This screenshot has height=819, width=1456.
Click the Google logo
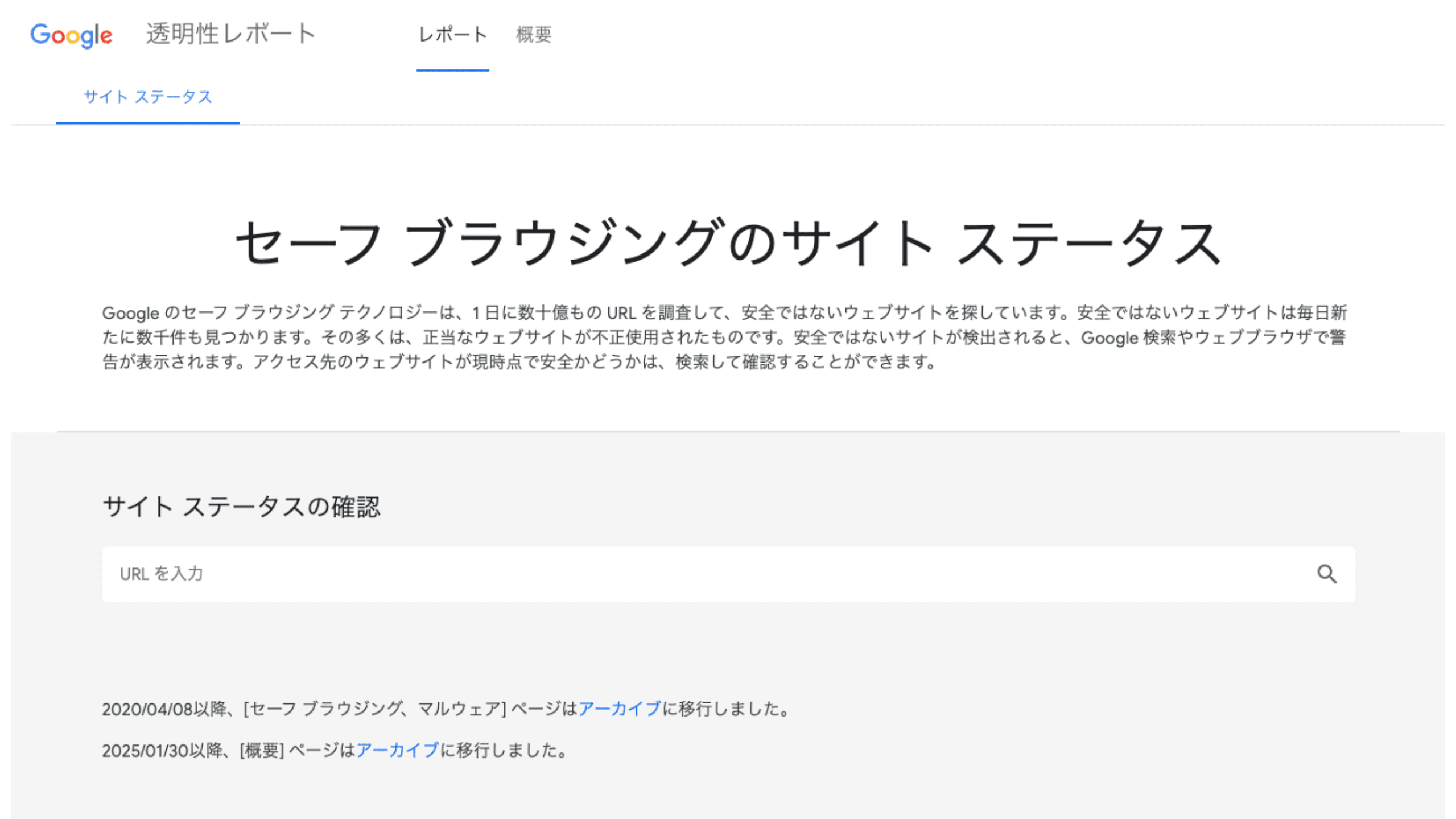[71, 35]
